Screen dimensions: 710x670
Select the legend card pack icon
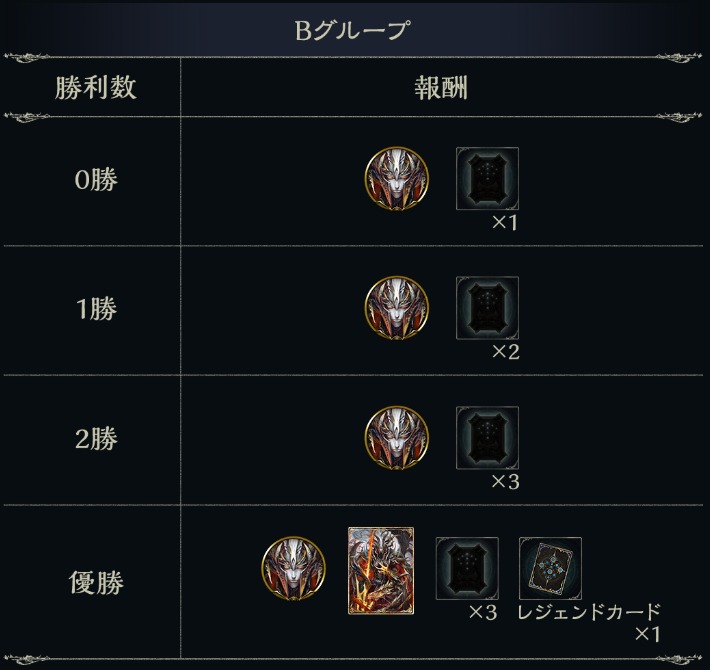[x=550, y=569]
